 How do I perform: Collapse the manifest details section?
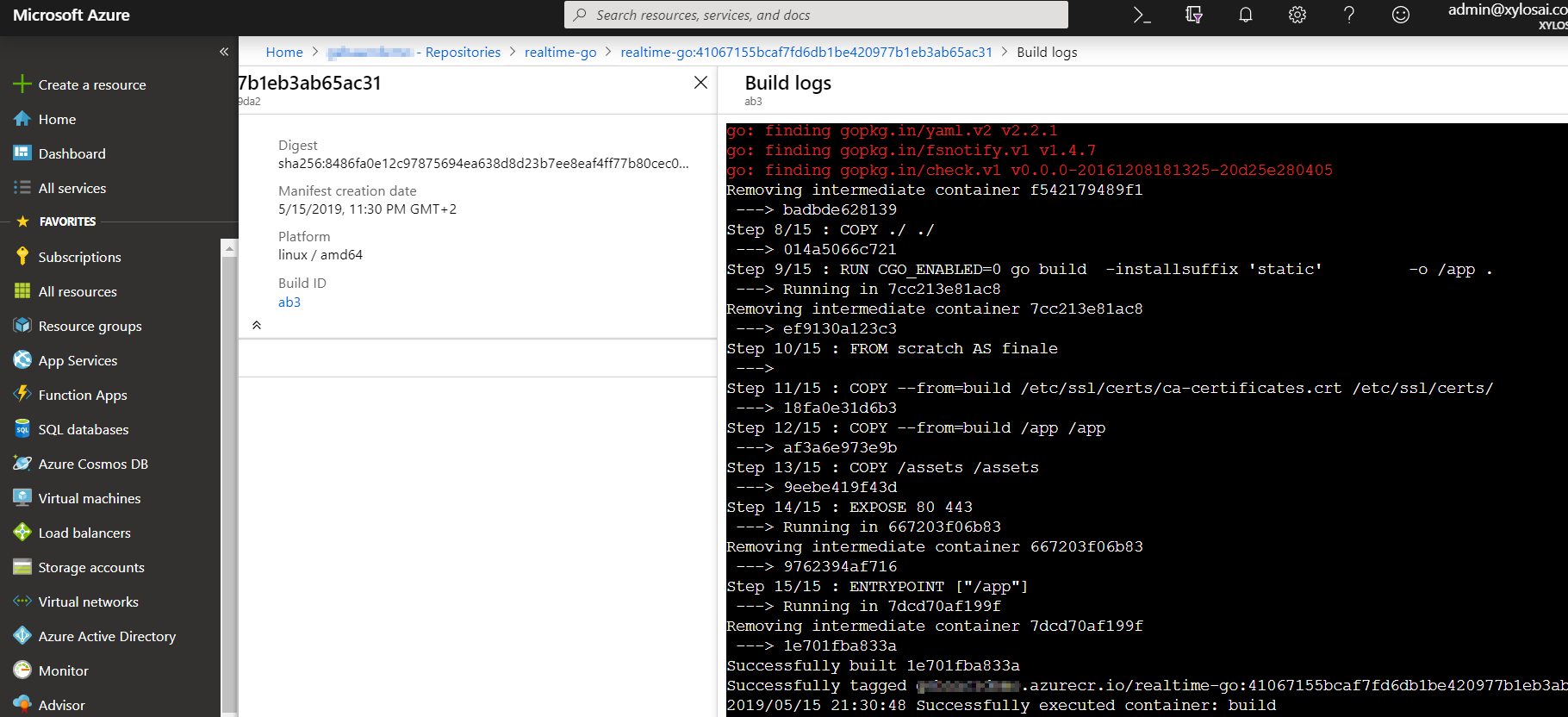coord(257,325)
